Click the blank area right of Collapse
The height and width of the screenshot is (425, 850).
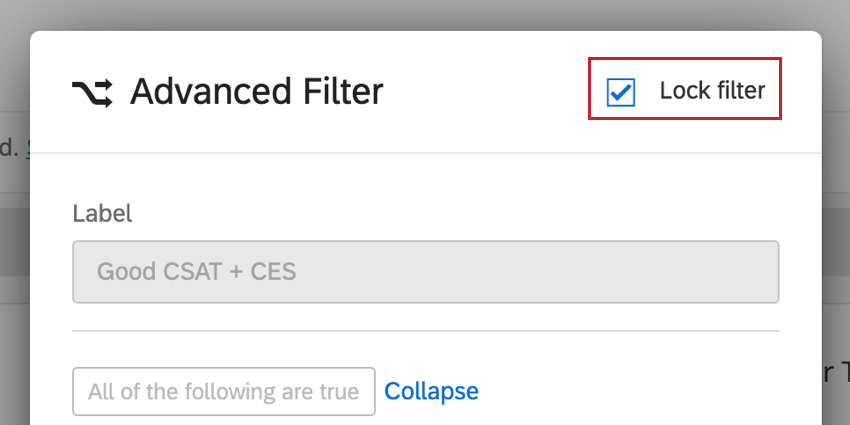[640, 391]
